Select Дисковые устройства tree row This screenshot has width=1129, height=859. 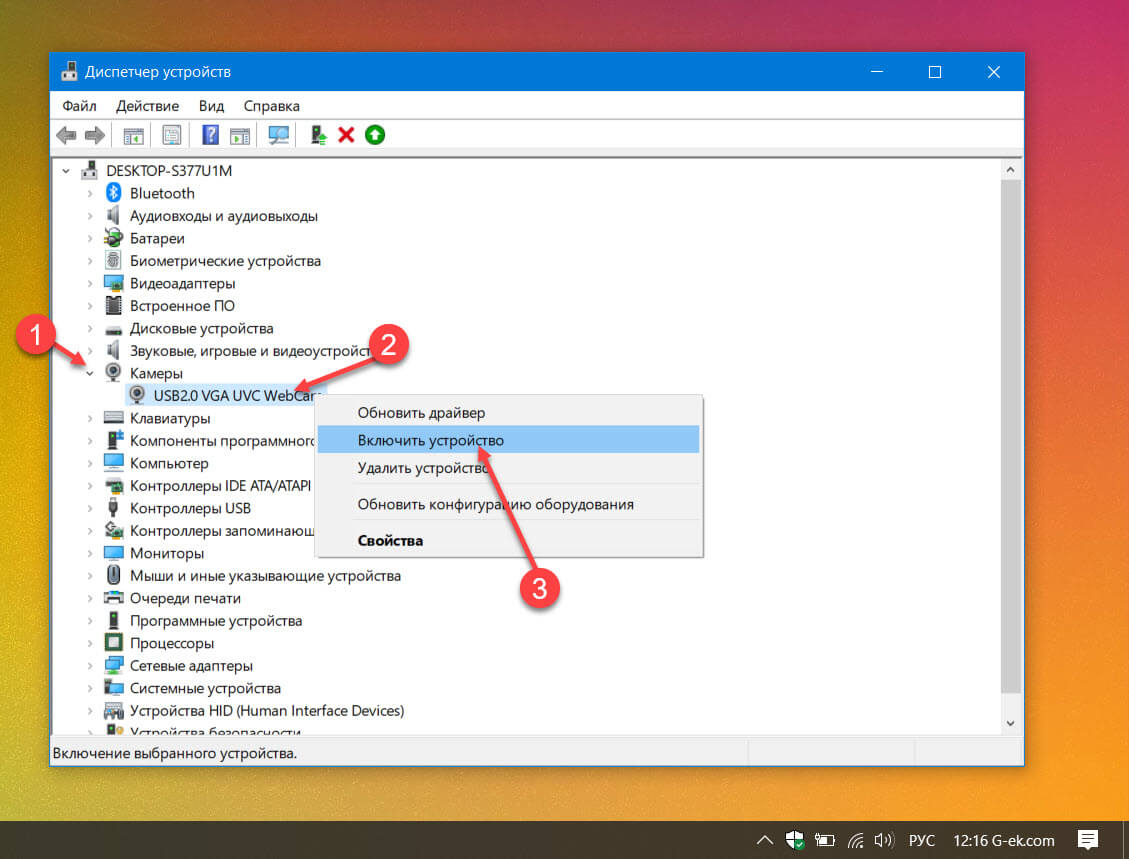202,328
